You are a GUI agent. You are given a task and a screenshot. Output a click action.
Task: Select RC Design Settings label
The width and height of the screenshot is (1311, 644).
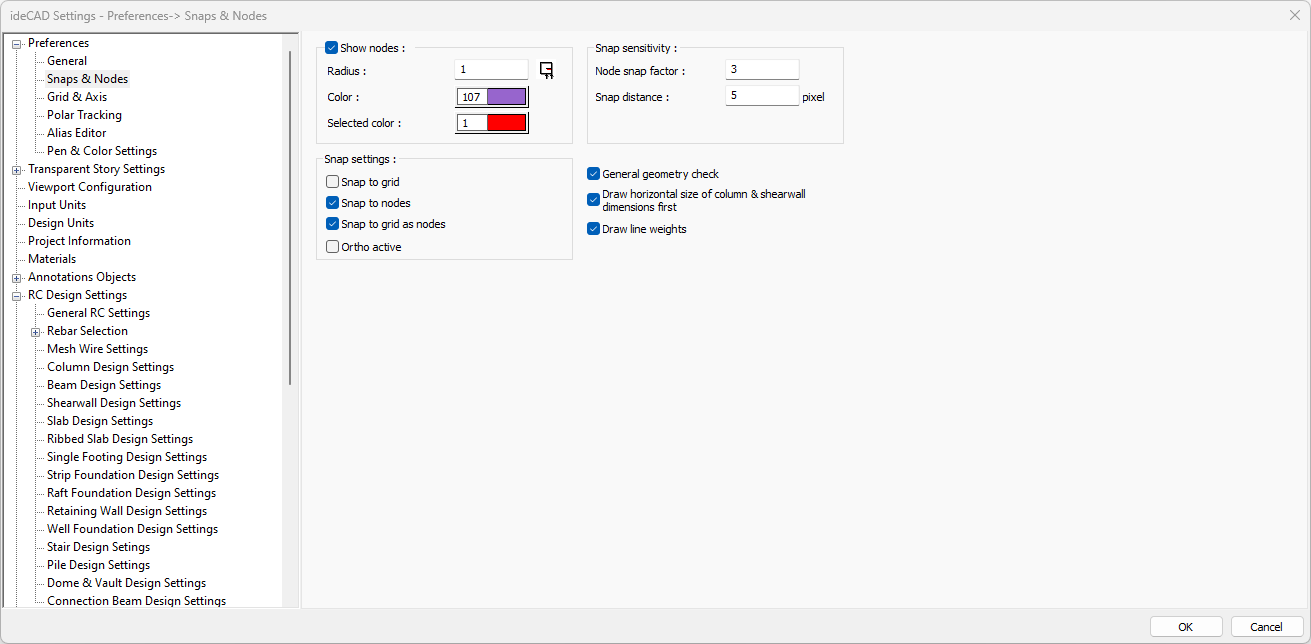[77, 295]
